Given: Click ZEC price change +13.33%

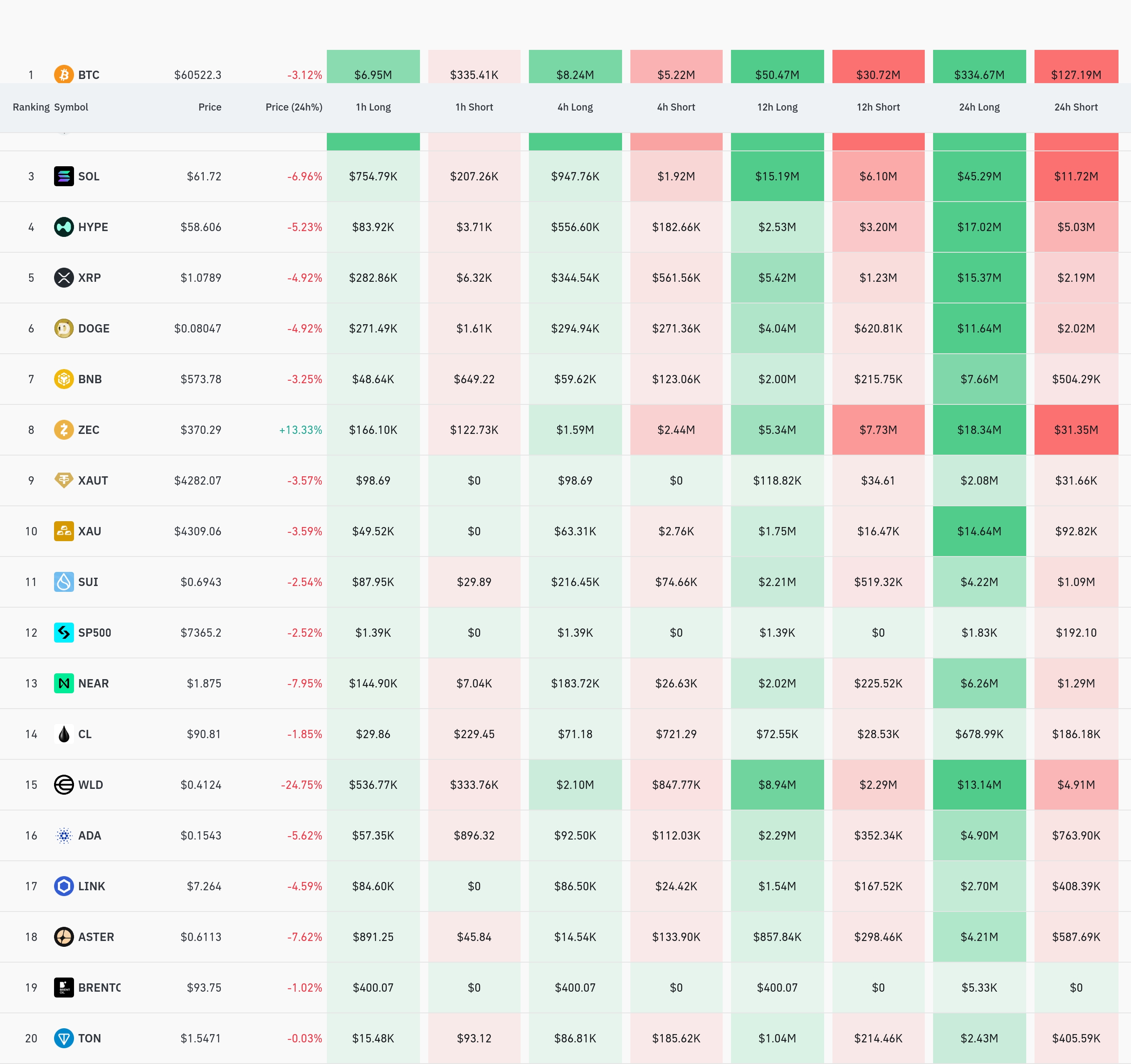Looking at the screenshot, I should tap(300, 430).
